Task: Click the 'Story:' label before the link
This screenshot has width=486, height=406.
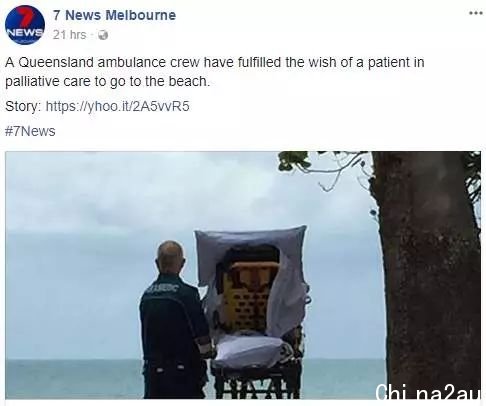Action: (x=23, y=107)
